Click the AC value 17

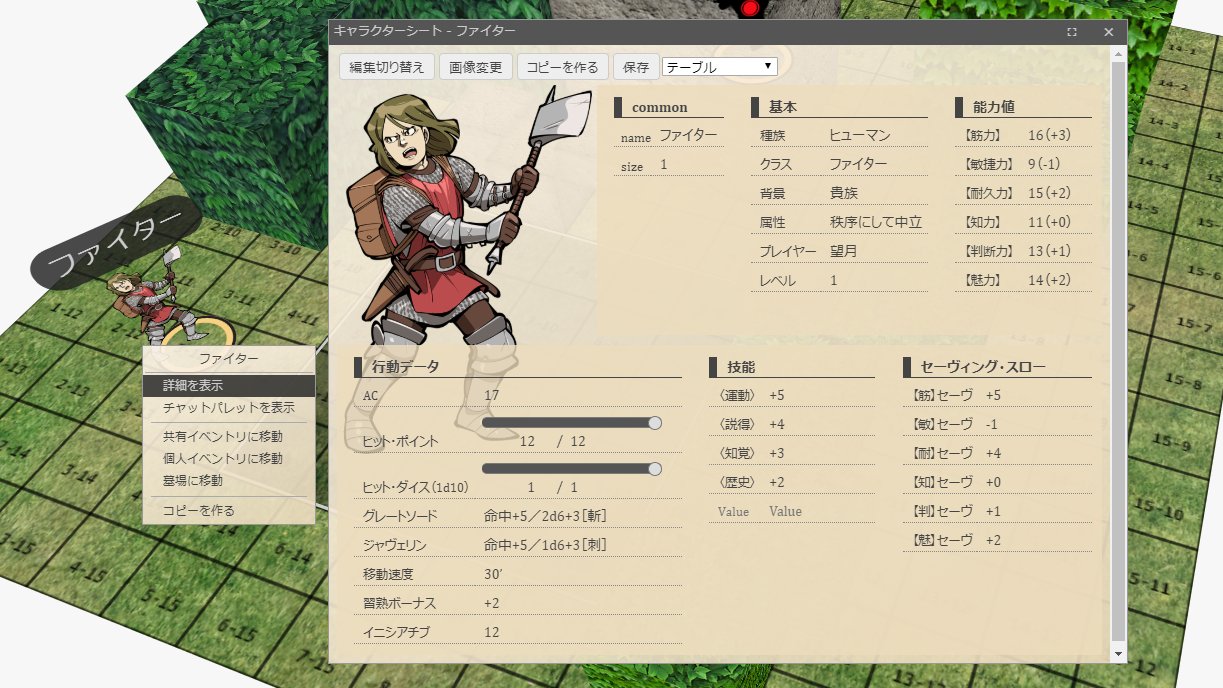491,395
